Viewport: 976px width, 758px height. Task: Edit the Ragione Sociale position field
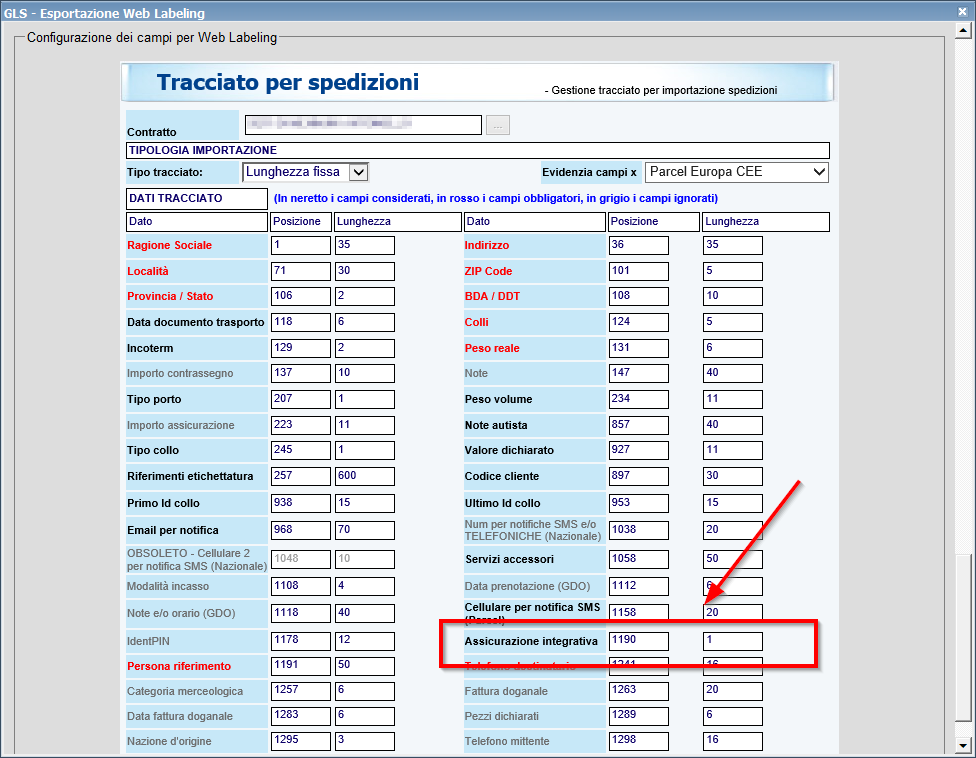coord(301,245)
